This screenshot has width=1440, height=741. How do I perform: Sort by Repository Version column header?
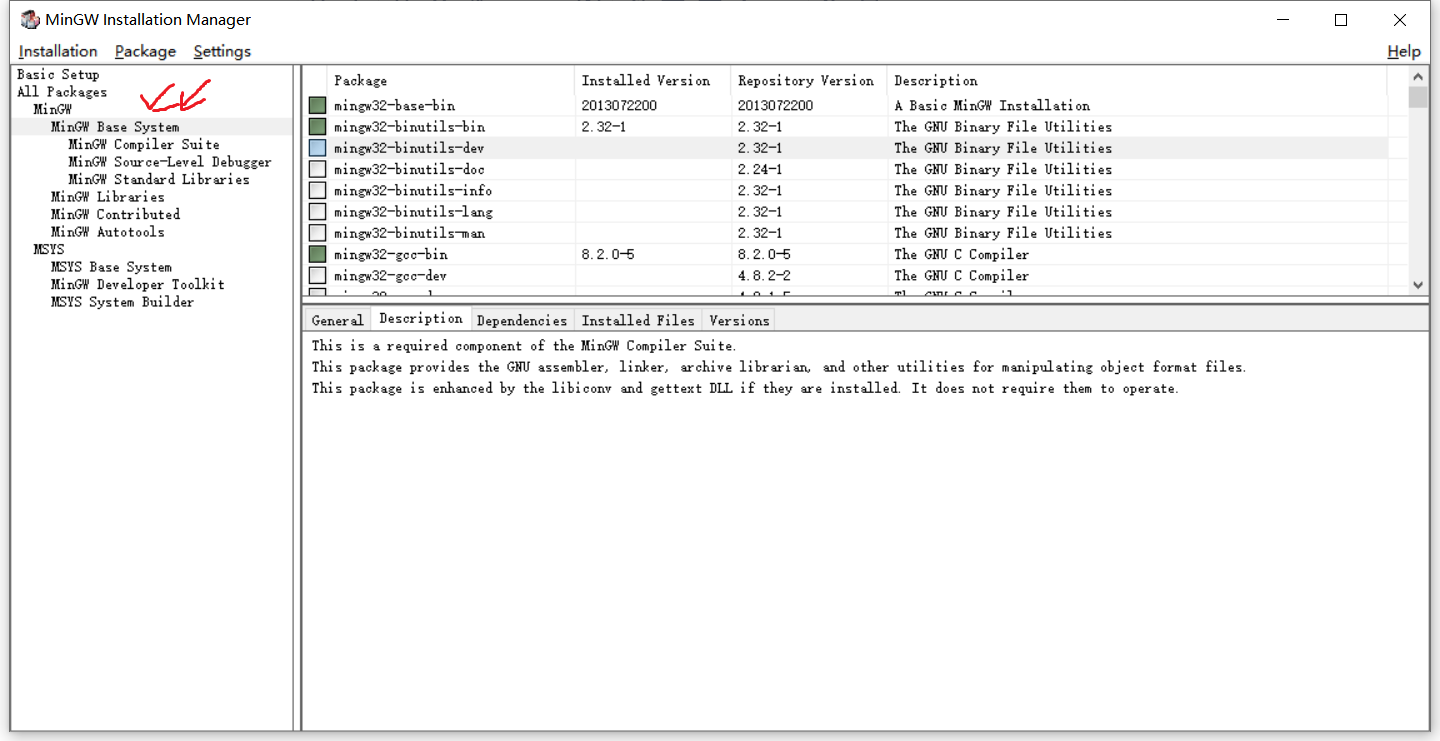tap(809, 81)
